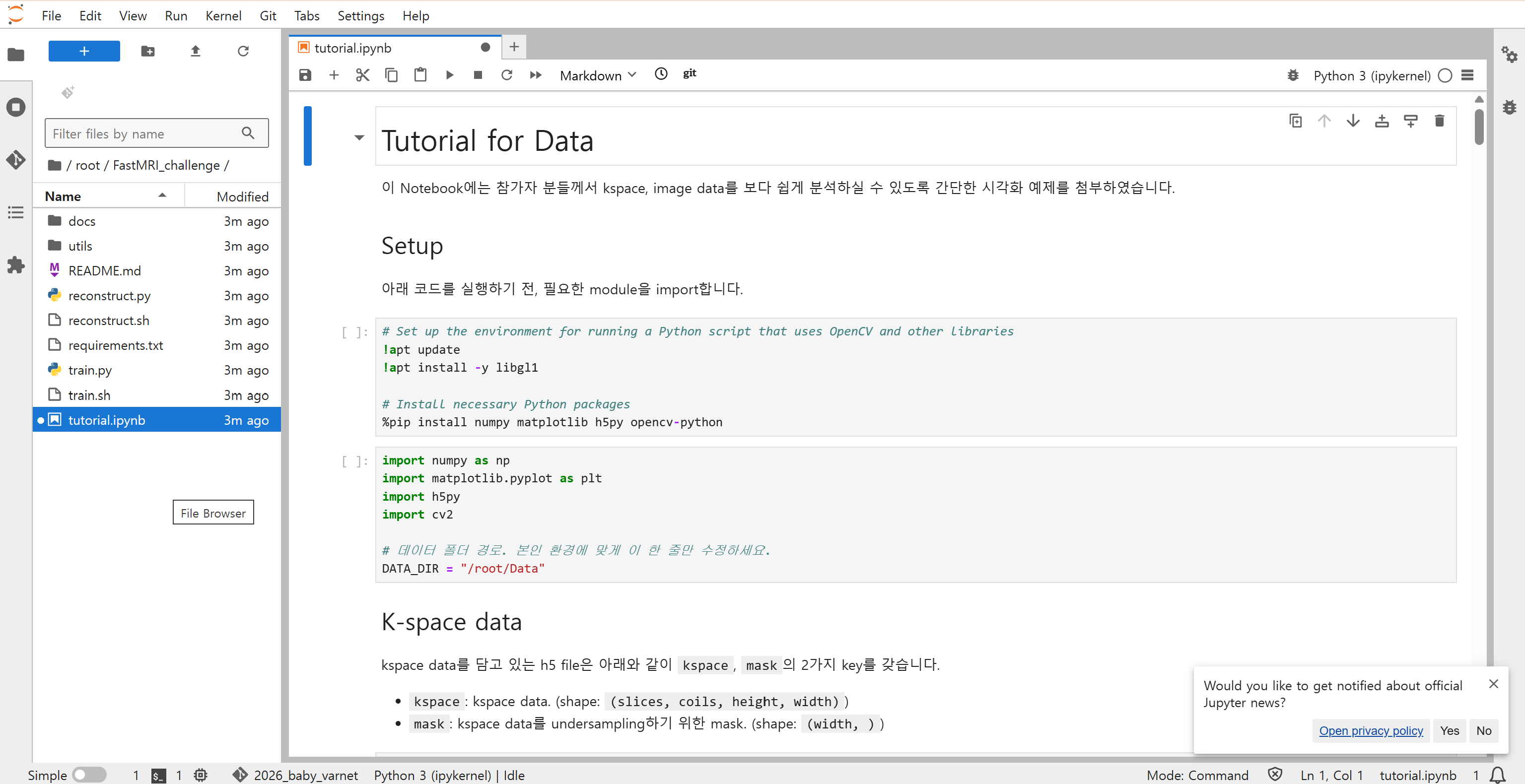Restart kernel and run all cells
The image size is (1525, 784).
536,75
